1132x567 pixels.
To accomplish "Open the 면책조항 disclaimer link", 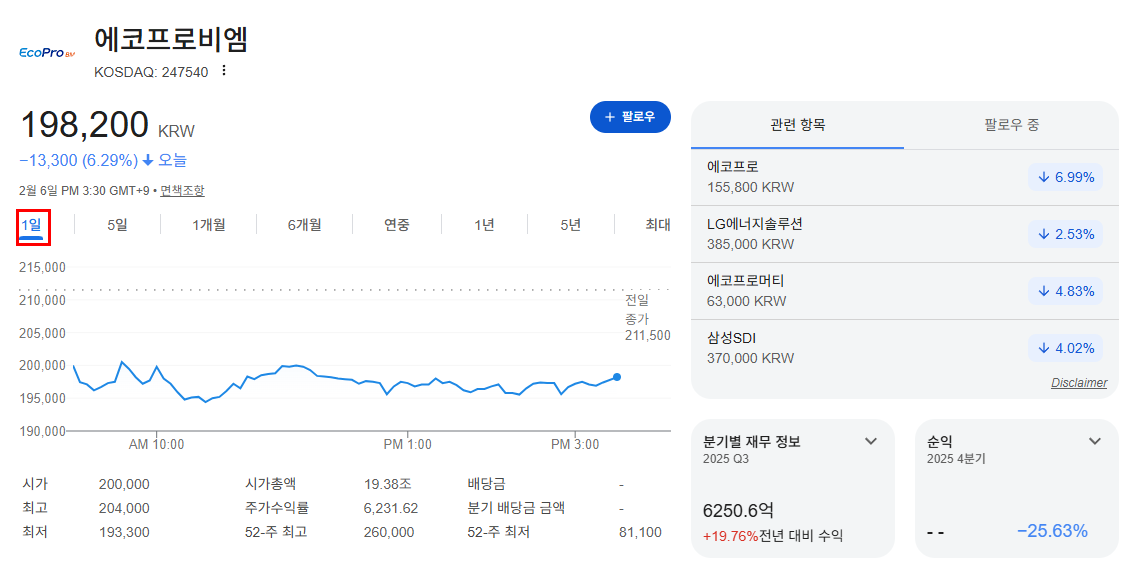I will (182, 191).
